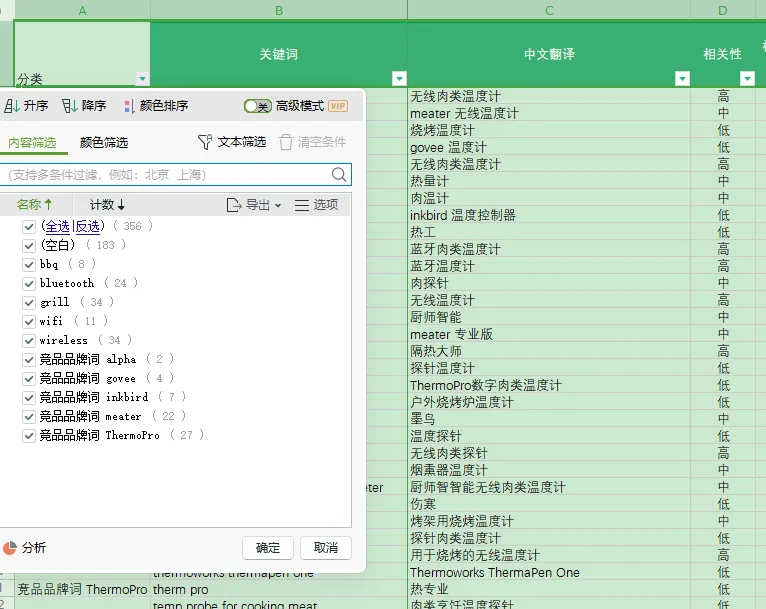Toggle the 全选 master checkbox

pos(29,226)
